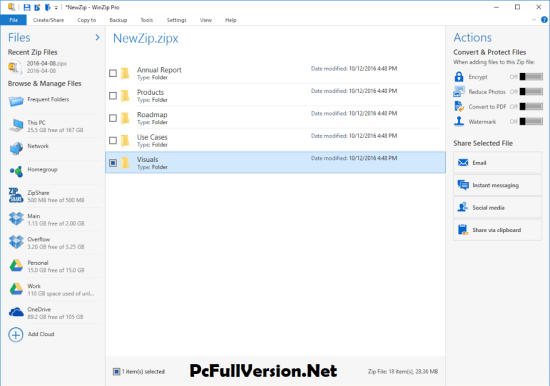Select the Visuals folder name

coord(148,160)
